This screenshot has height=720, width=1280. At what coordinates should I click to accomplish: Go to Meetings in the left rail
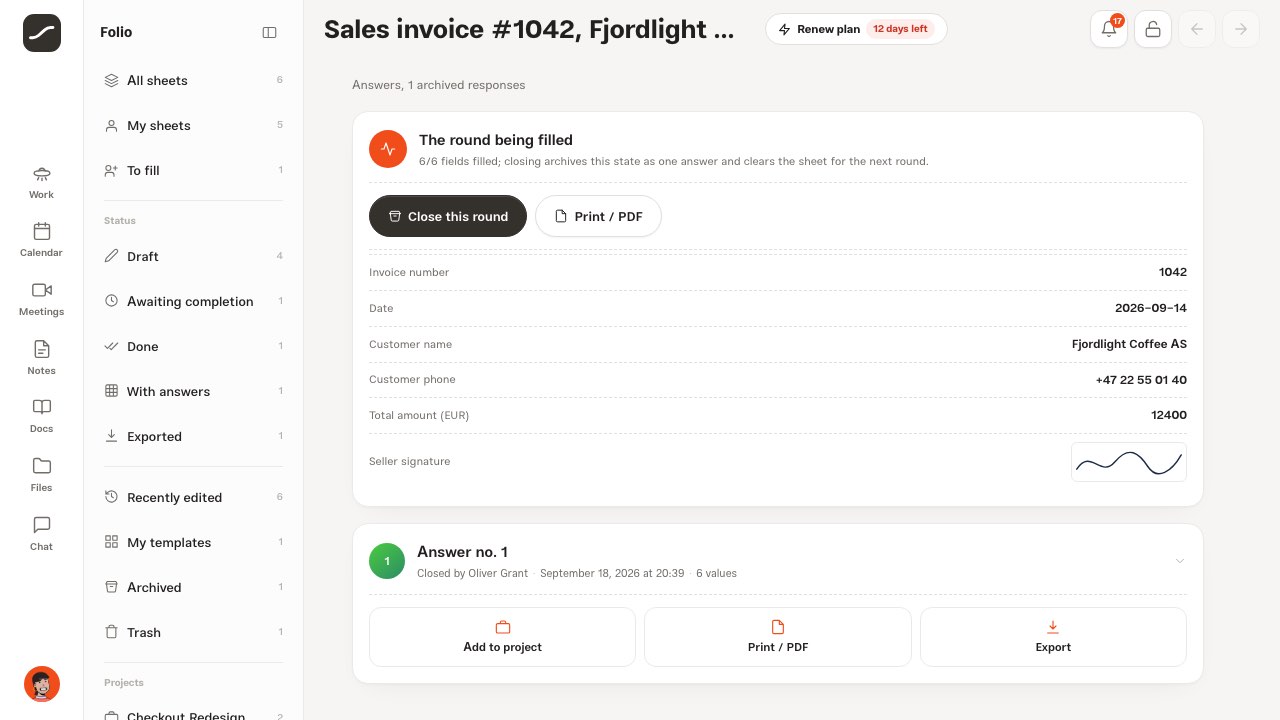pyautogui.click(x=41, y=300)
